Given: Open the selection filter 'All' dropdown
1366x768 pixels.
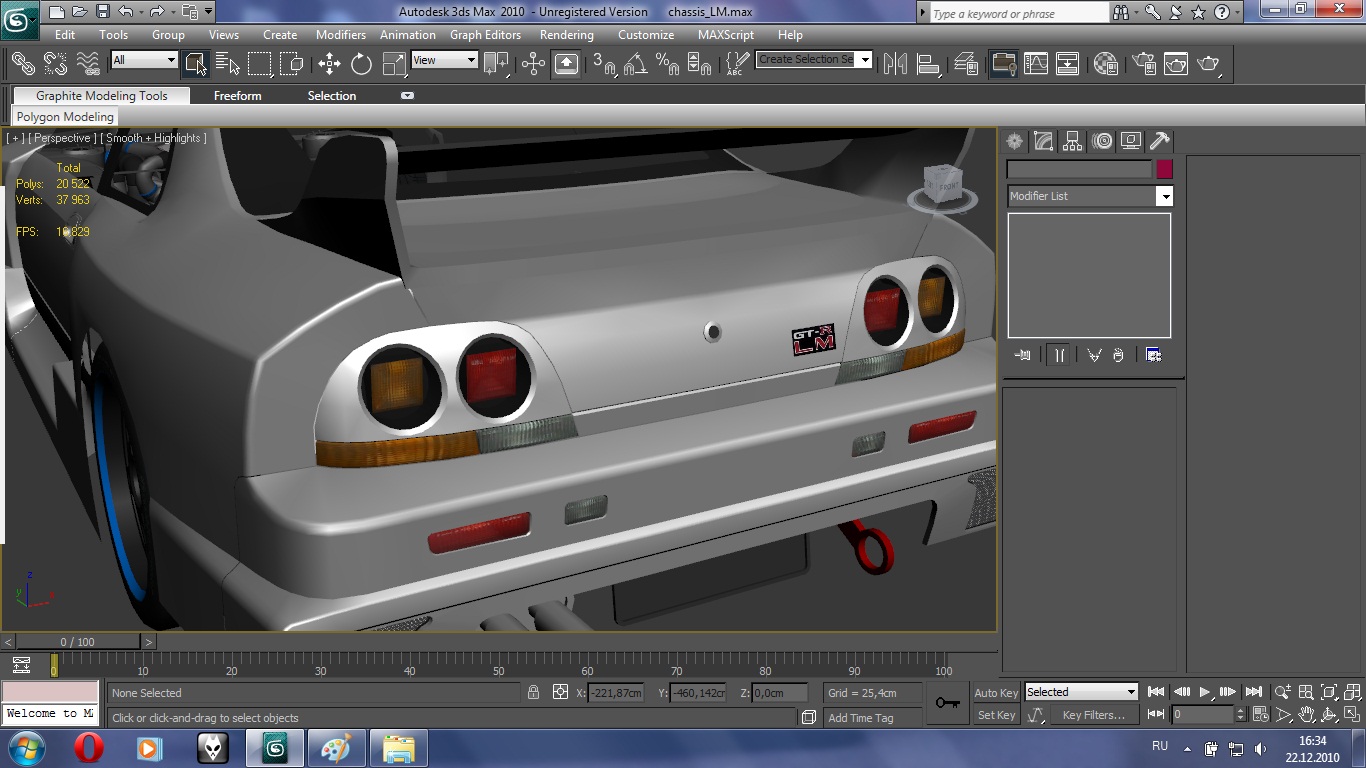Looking at the screenshot, I should (171, 60).
